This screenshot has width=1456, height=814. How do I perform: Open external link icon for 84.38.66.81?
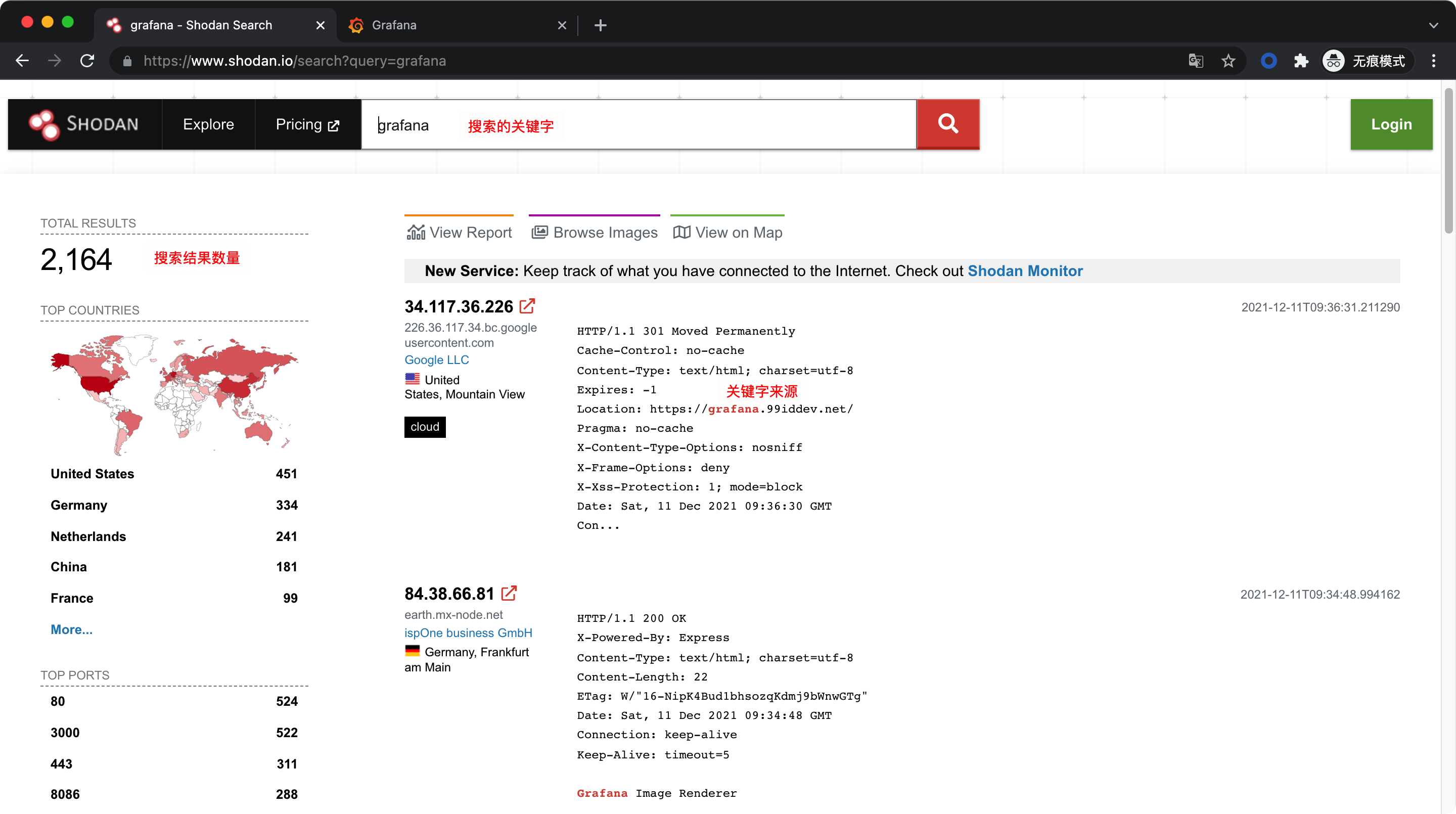click(509, 593)
